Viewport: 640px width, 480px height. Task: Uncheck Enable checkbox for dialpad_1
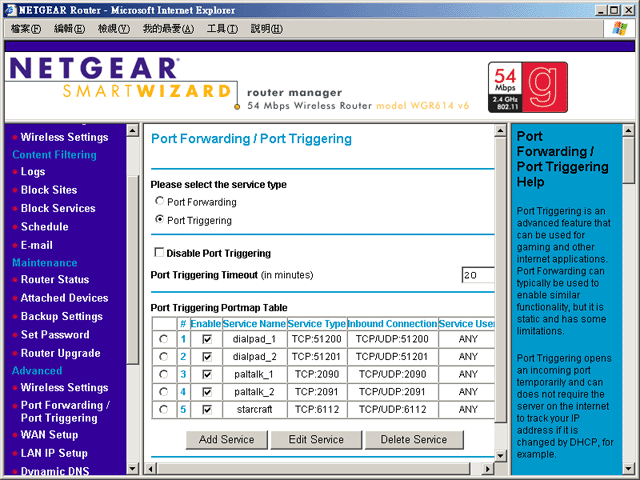click(207, 339)
